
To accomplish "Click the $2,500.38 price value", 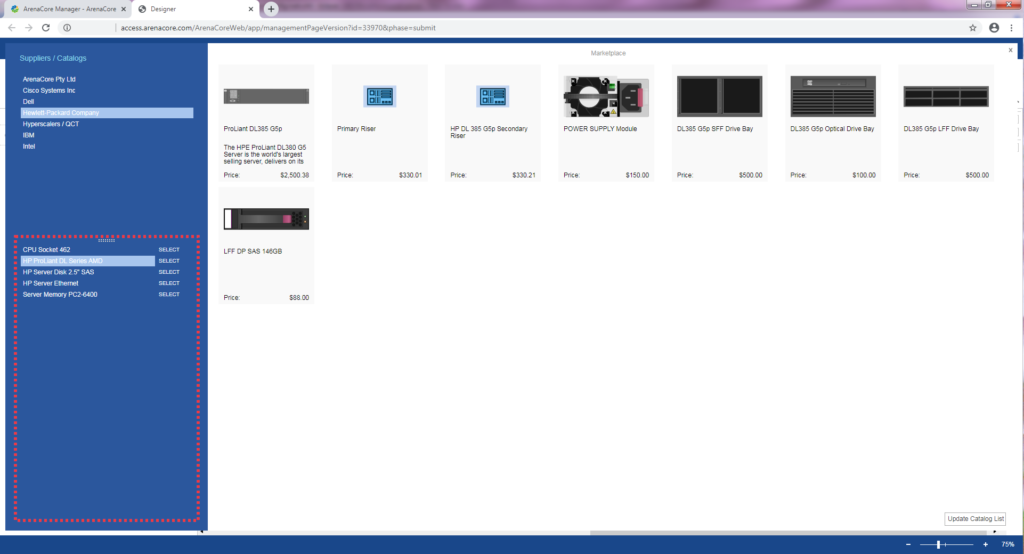I will [x=295, y=175].
